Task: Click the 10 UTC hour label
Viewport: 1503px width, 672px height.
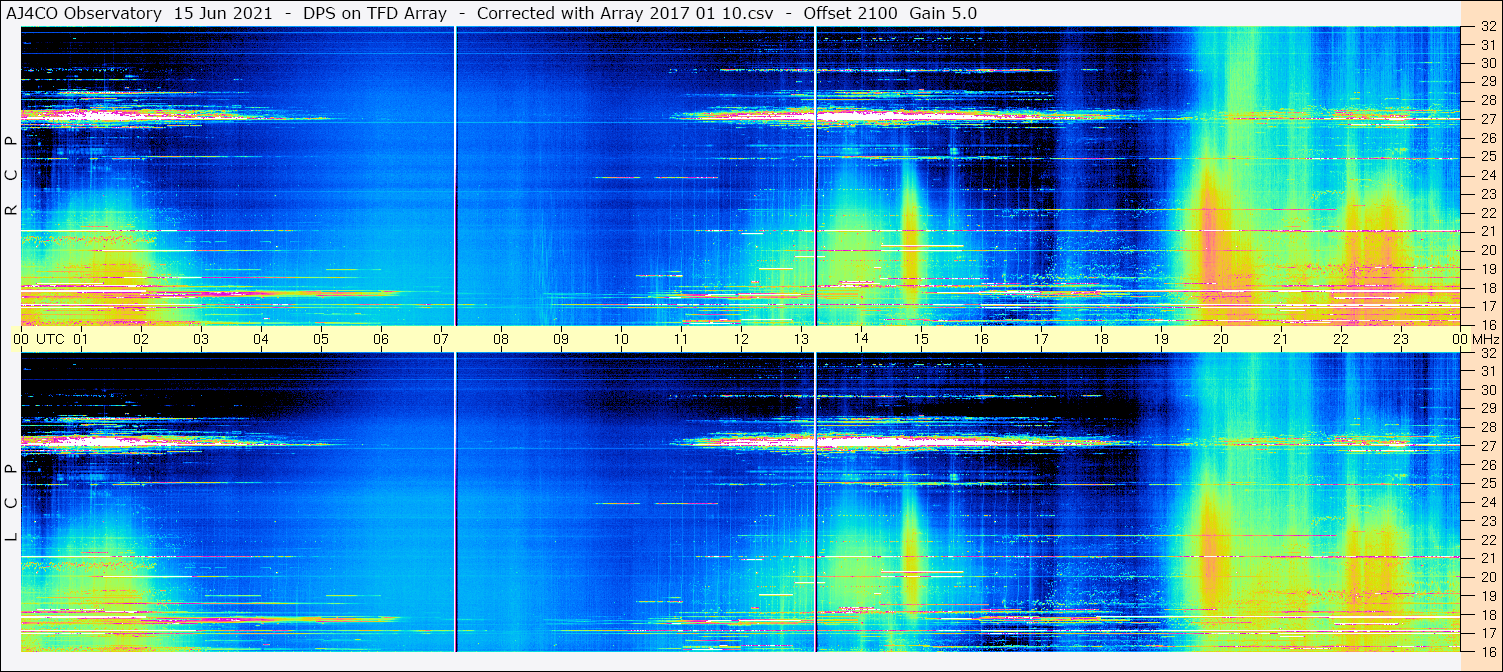Action: click(x=621, y=339)
